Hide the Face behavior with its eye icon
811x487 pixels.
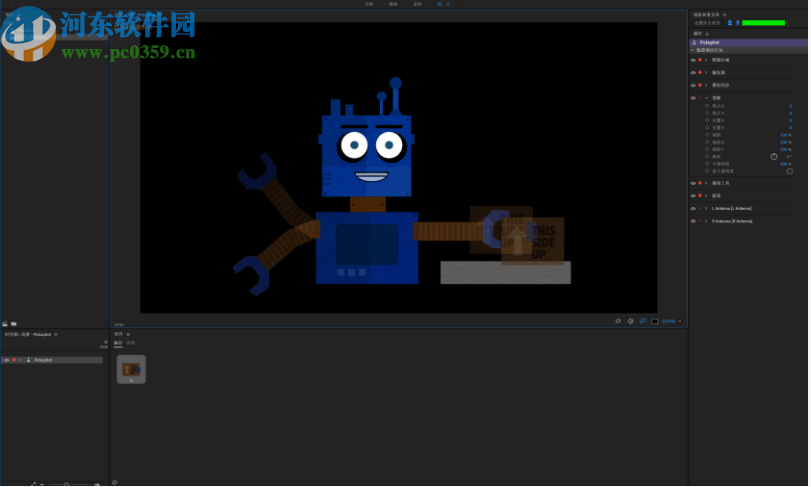click(693, 60)
